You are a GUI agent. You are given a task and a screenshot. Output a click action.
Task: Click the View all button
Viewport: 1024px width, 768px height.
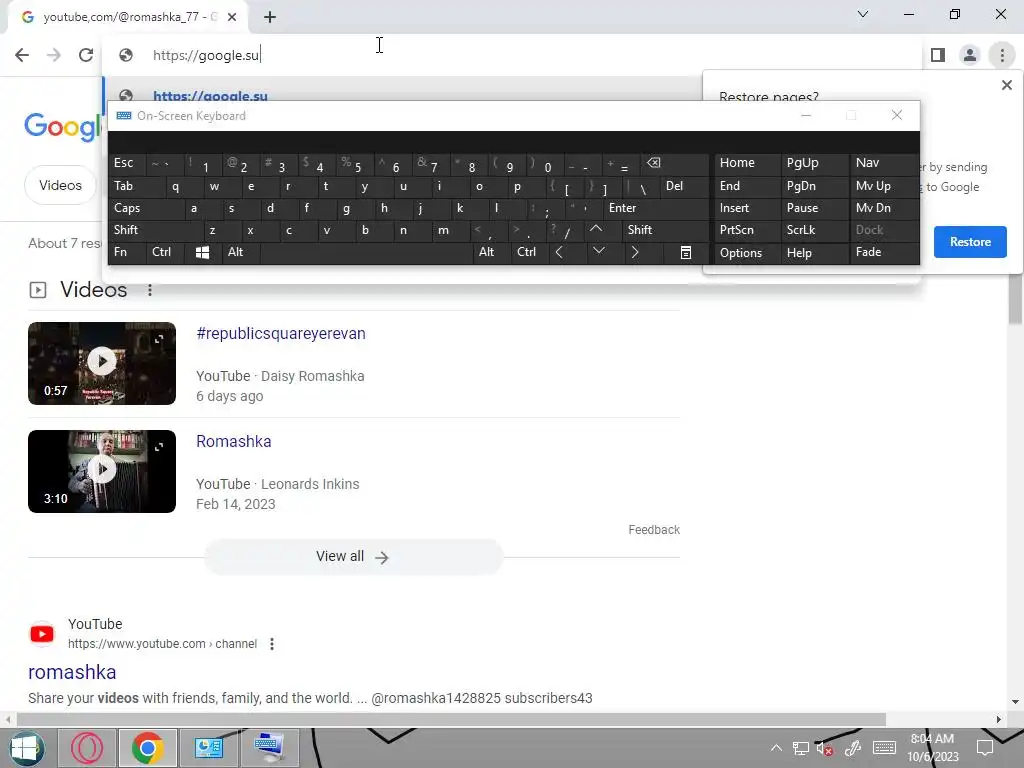353,556
